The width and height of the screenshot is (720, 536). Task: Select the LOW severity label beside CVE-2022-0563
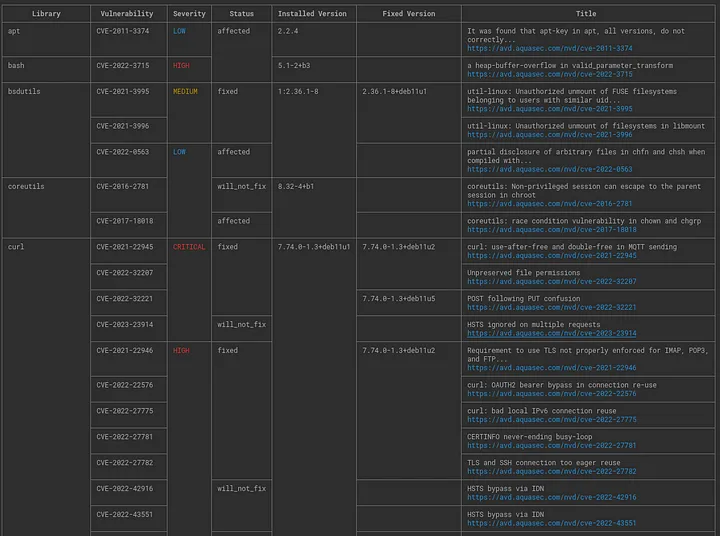coord(179,152)
